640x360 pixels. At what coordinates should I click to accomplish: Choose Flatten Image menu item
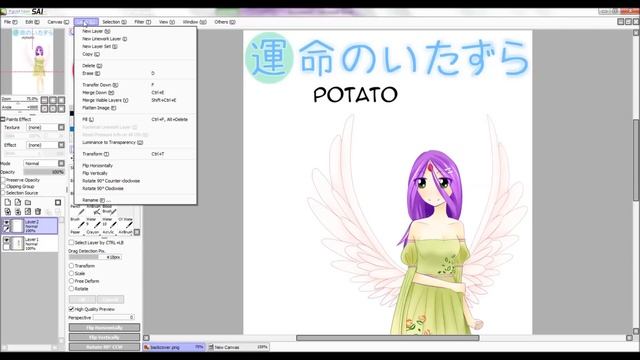pos(135,108)
